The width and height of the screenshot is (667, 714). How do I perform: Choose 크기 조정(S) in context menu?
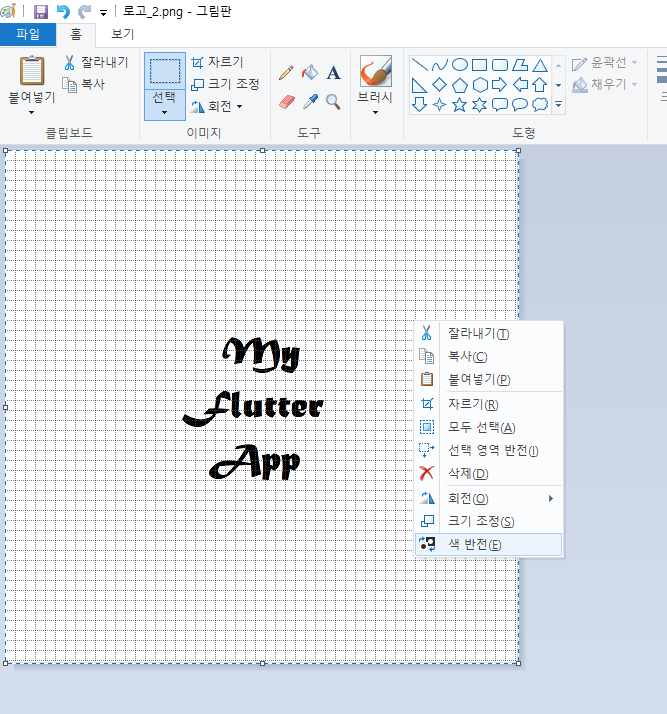[x=489, y=521]
